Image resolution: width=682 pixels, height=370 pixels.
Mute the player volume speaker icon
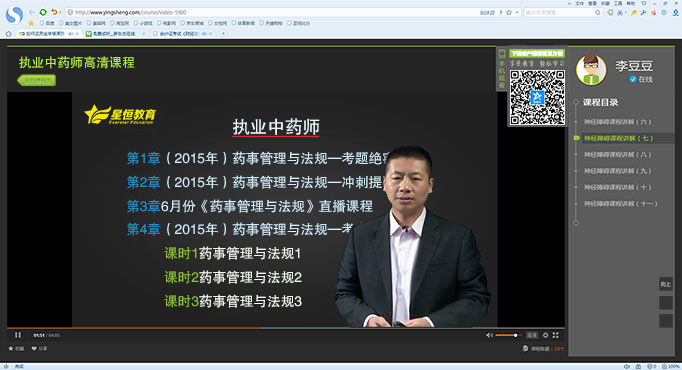(489, 335)
